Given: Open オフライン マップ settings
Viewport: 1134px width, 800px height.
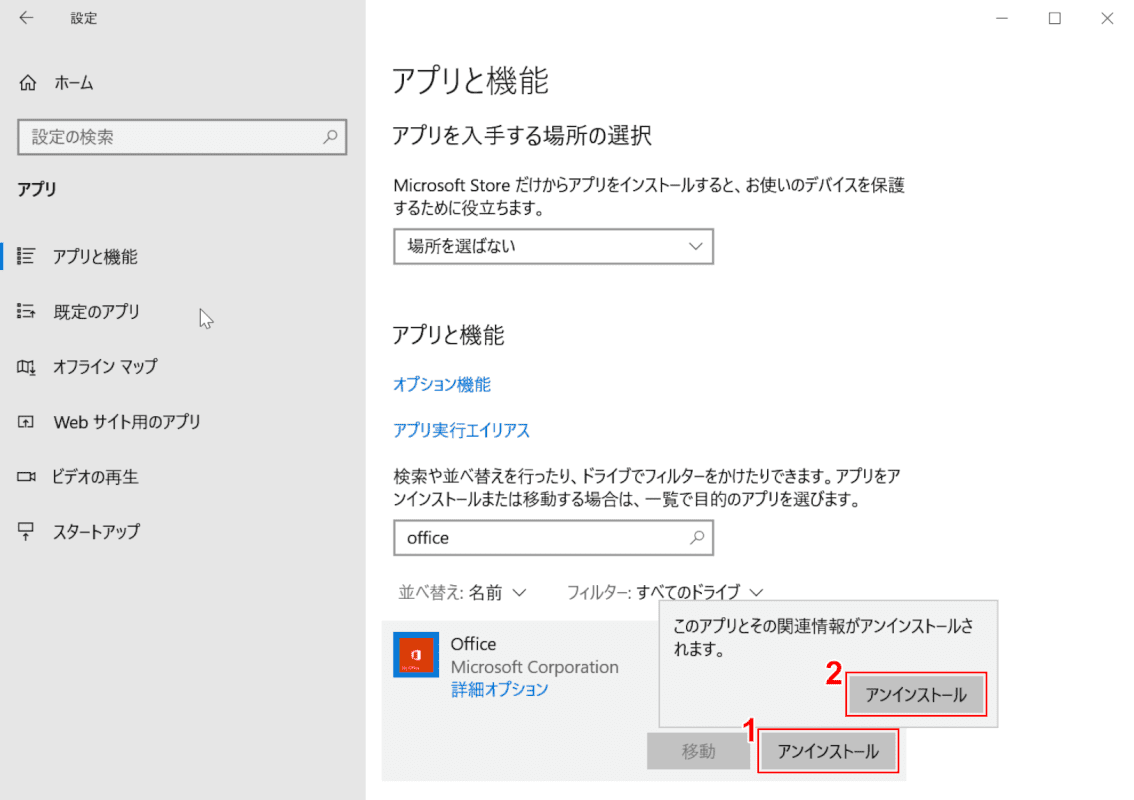Looking at the screenshot, I should (105, 367).
